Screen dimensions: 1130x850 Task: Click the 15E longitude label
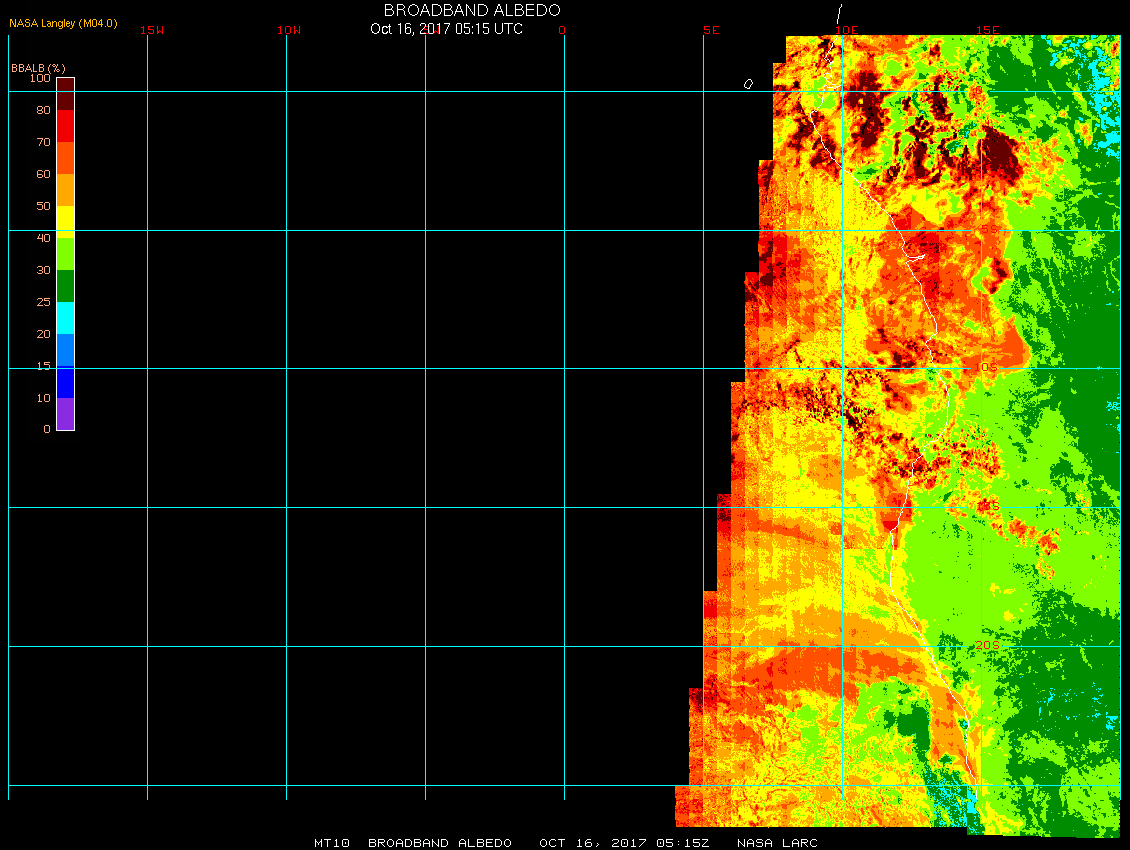[988, 30]
